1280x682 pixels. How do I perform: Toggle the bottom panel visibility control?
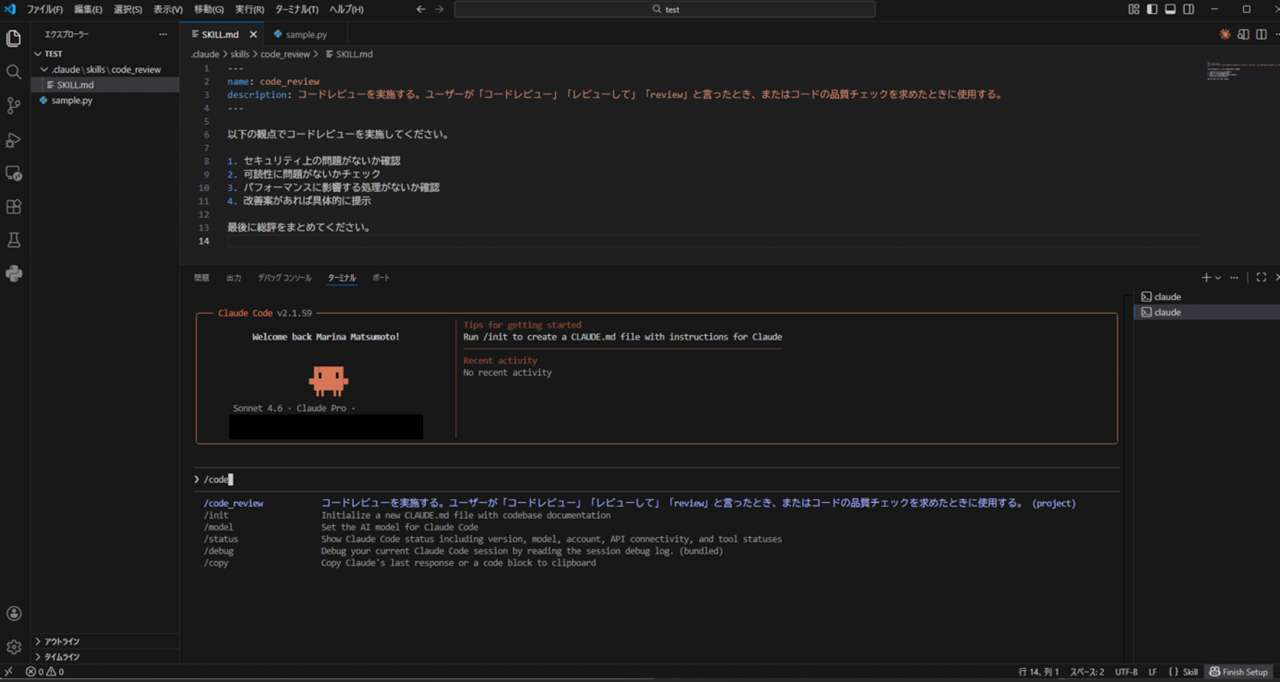tap(1171, 8)
